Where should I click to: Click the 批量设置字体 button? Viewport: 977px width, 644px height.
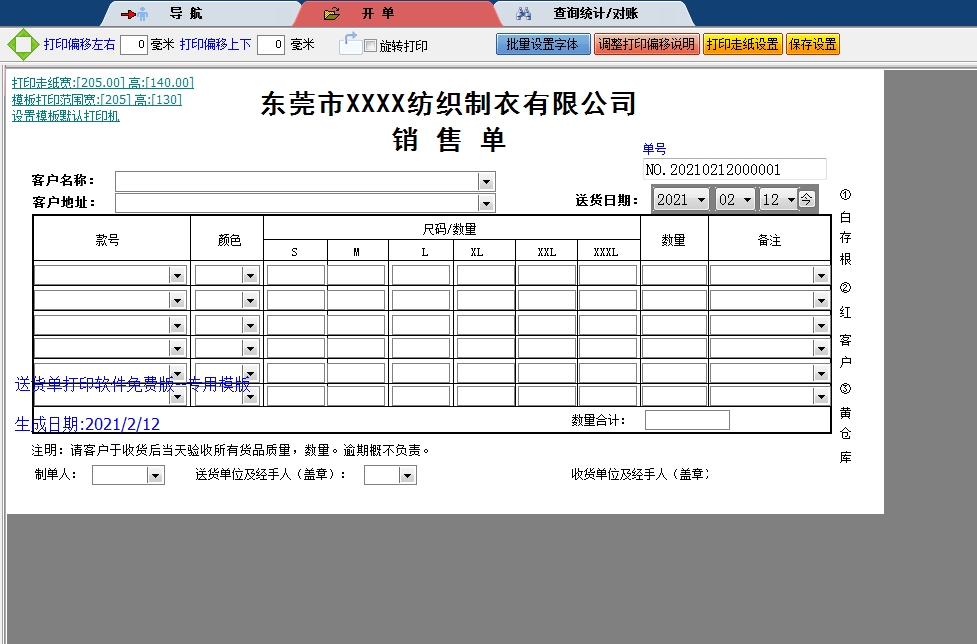pyautogui.click(x=543, y=44)
